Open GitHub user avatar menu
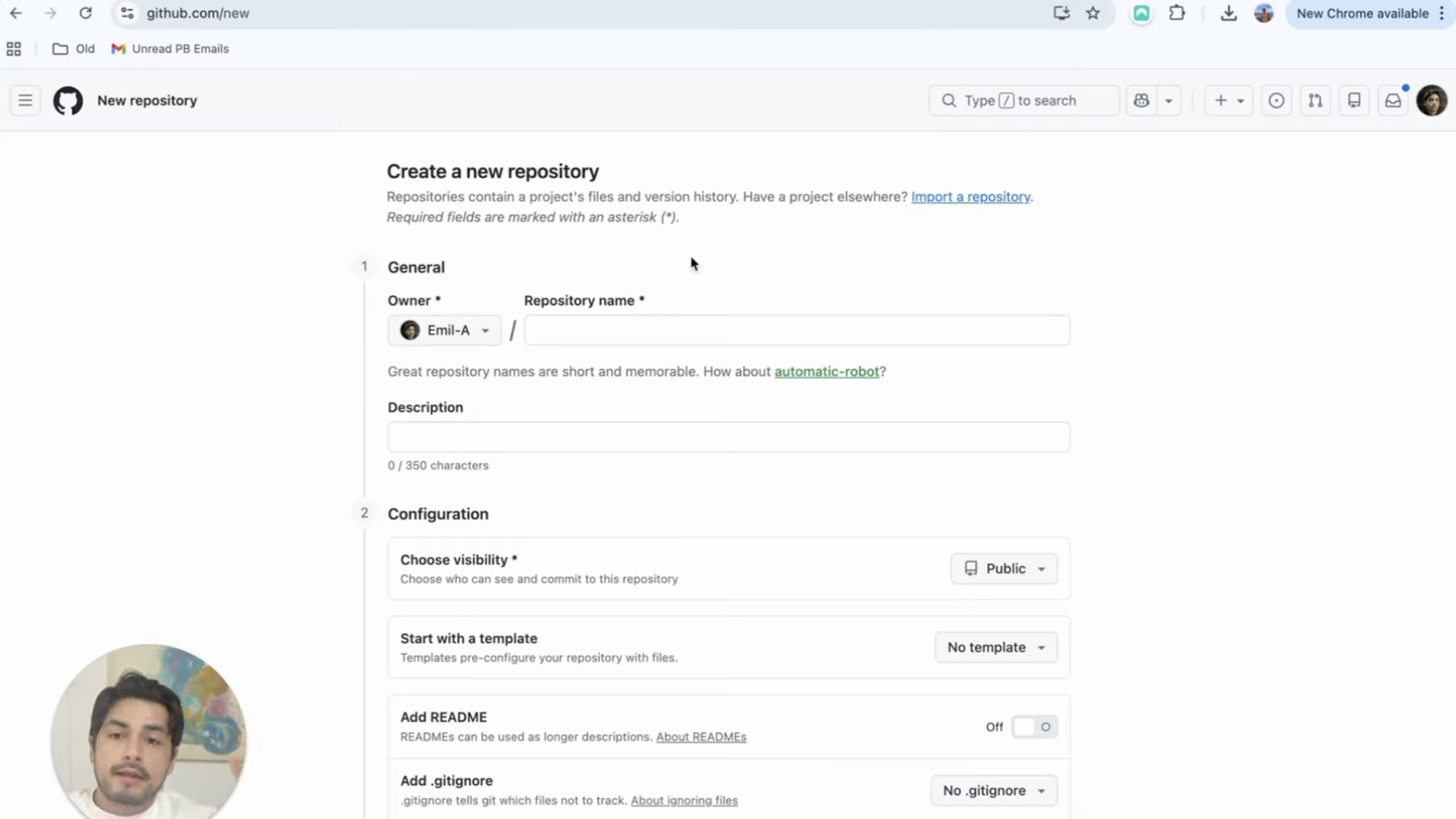Image resolution: width=1456 pixels, height=819 pixels. [x=1431, y=100]
